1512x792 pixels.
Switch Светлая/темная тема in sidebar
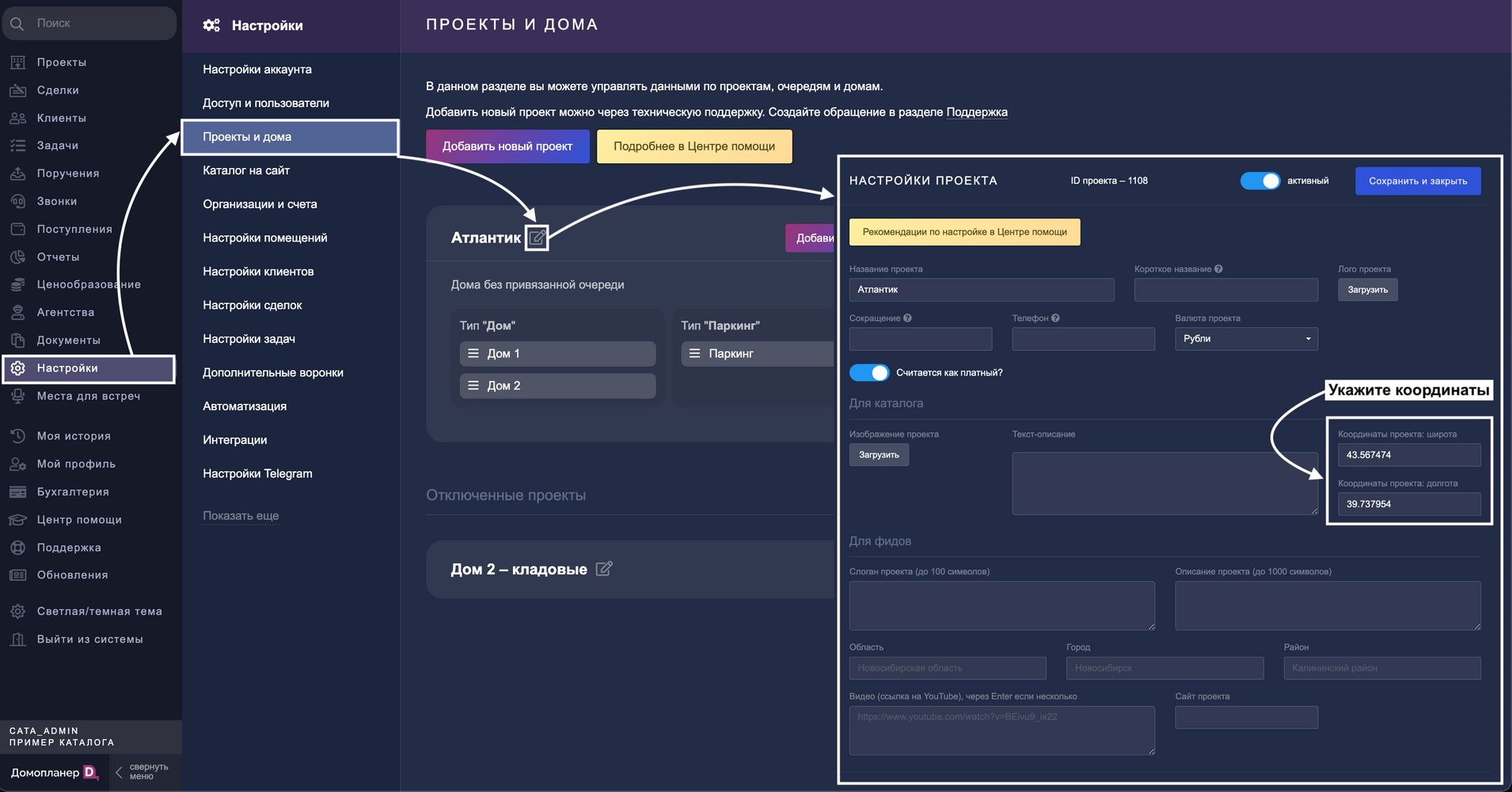pyautogui.click(x=99, y=611)
